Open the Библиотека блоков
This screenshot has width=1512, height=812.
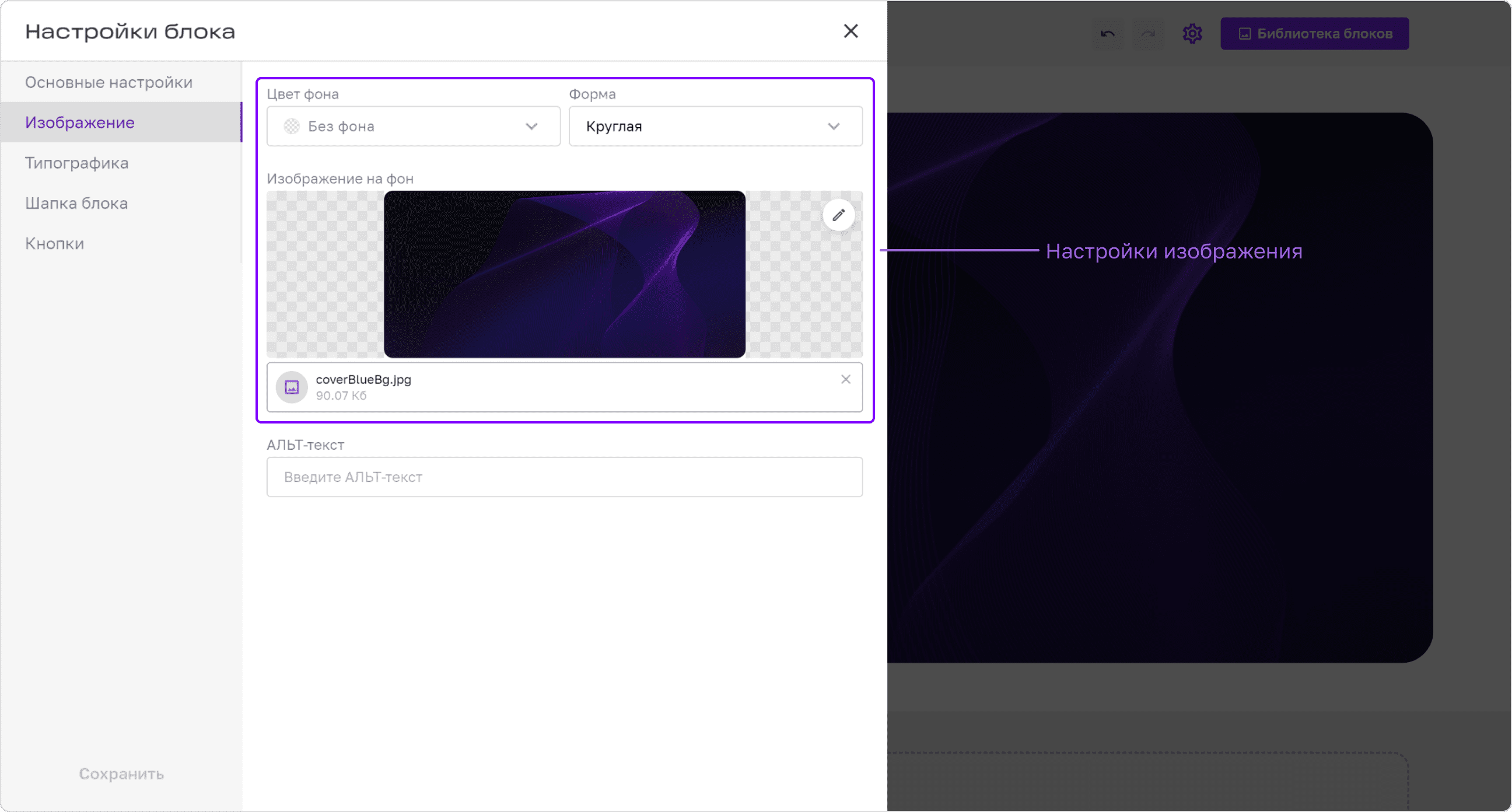pos(1314,33)
